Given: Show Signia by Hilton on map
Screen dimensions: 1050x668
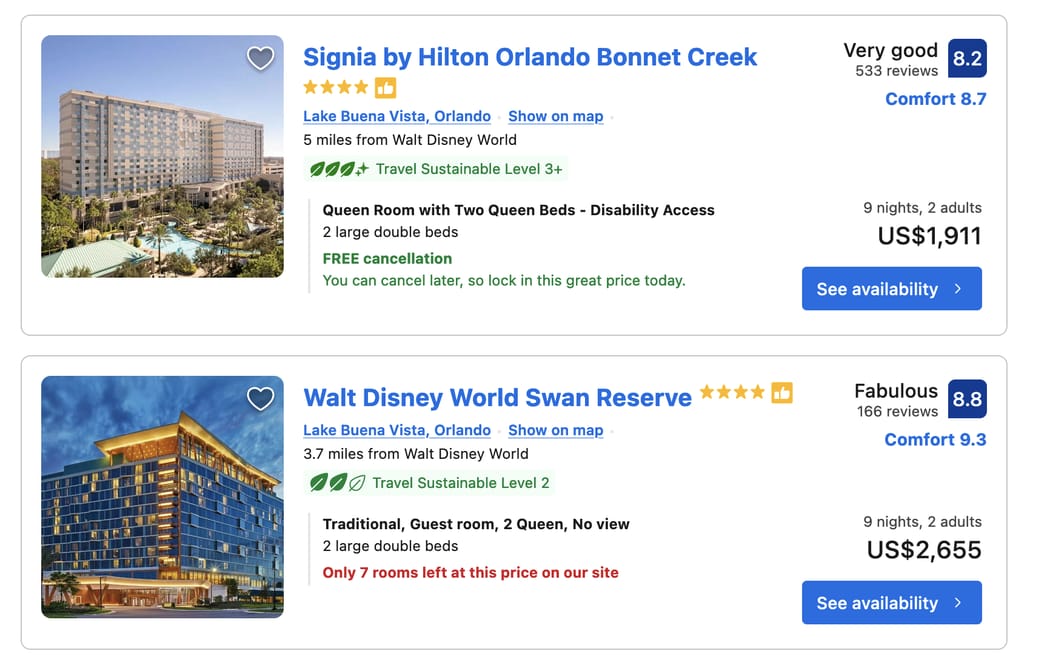Looking at the screenshot, I should pos(555,116).
